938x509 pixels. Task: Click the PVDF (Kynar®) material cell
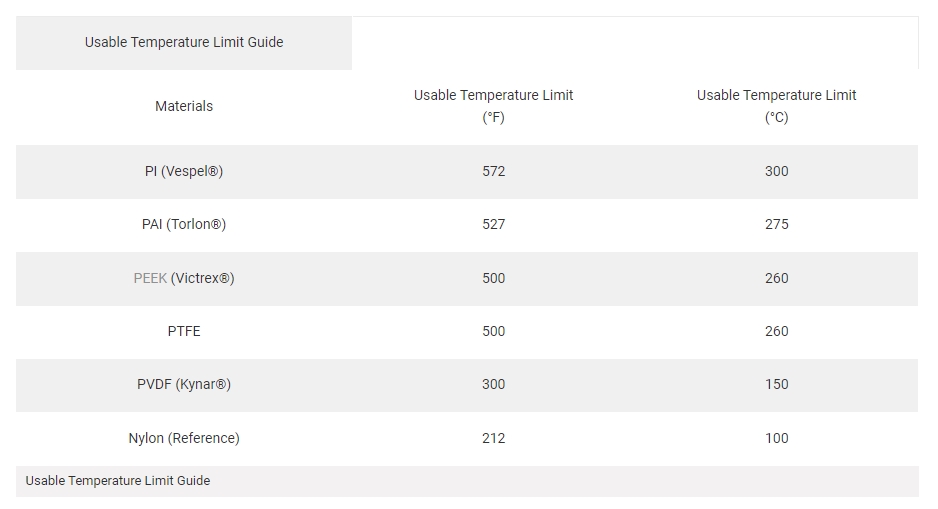pyautogui.click(x=184, y=385)
